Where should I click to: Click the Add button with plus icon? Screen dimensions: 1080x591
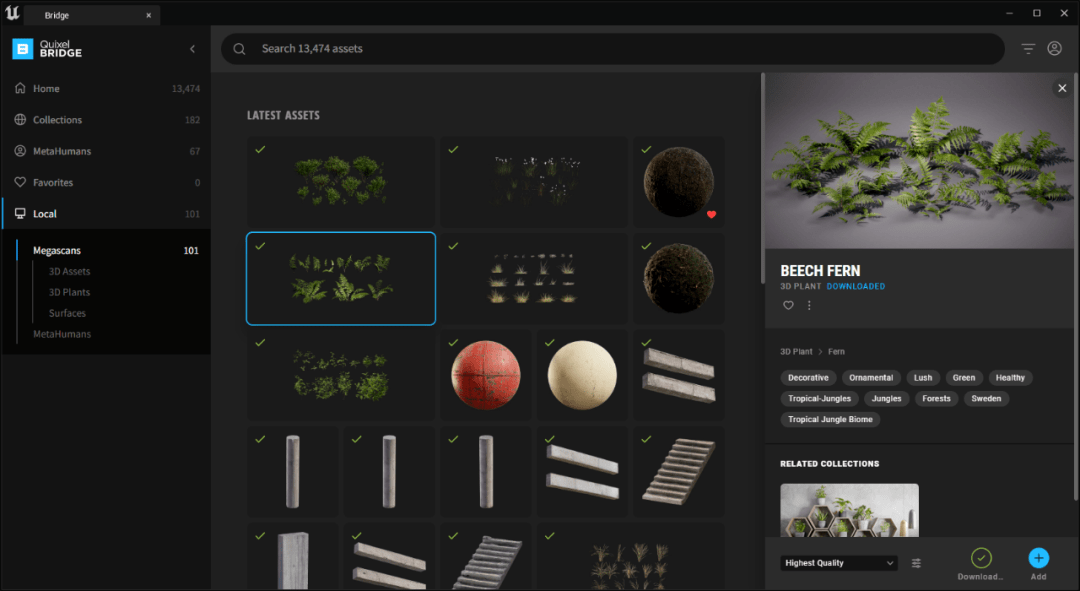tap(1038, 559)
